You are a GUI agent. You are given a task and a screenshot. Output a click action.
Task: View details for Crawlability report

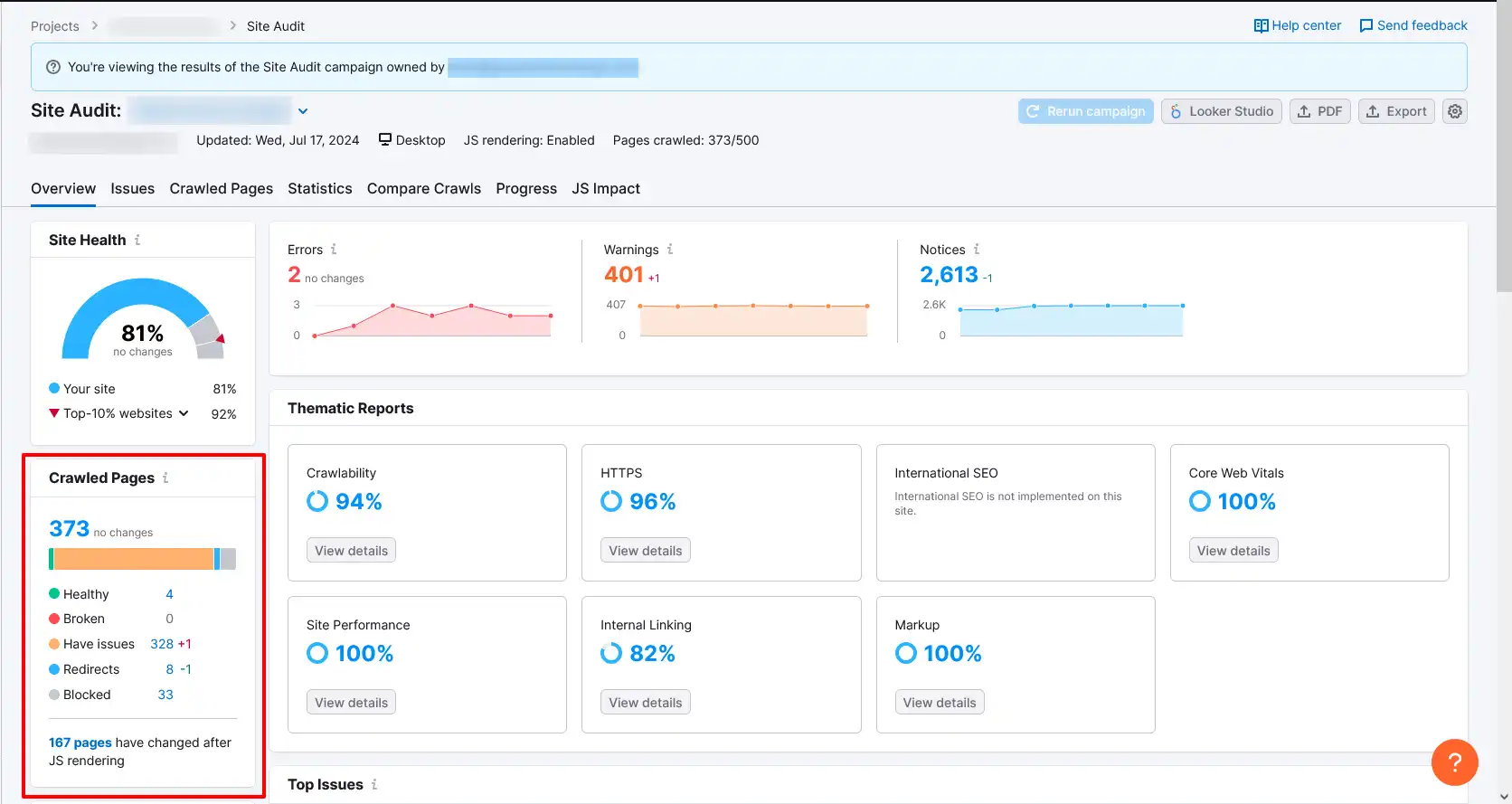point(351,551)
